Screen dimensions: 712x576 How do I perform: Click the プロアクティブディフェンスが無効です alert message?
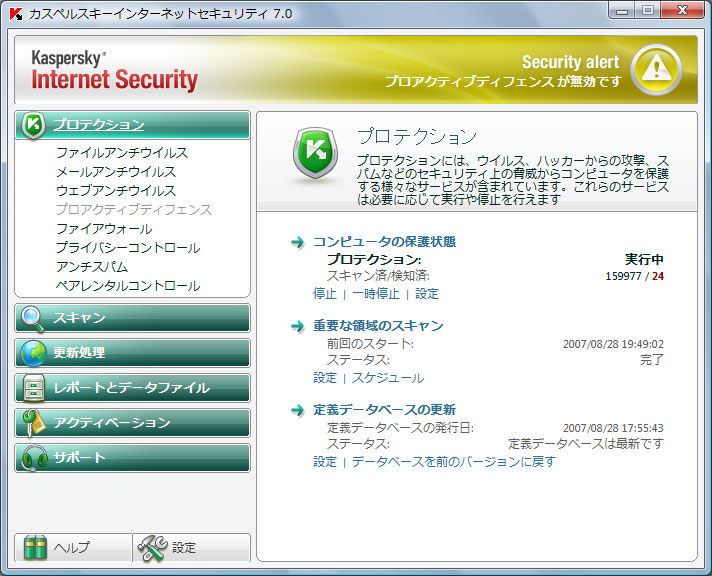tap(503, 82)
